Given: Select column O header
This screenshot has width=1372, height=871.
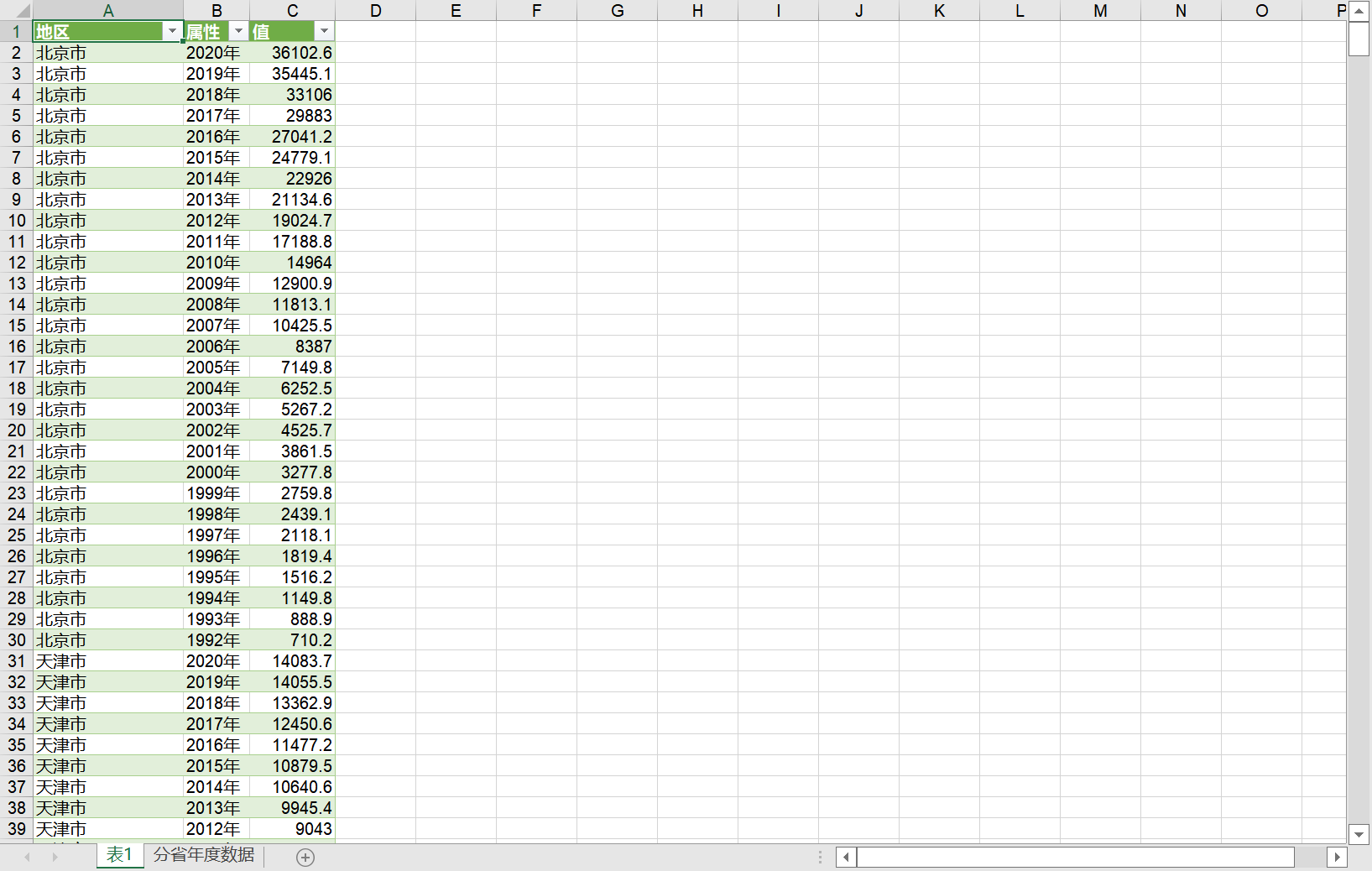Looking at the screenshot, I should pos(1261,11).
